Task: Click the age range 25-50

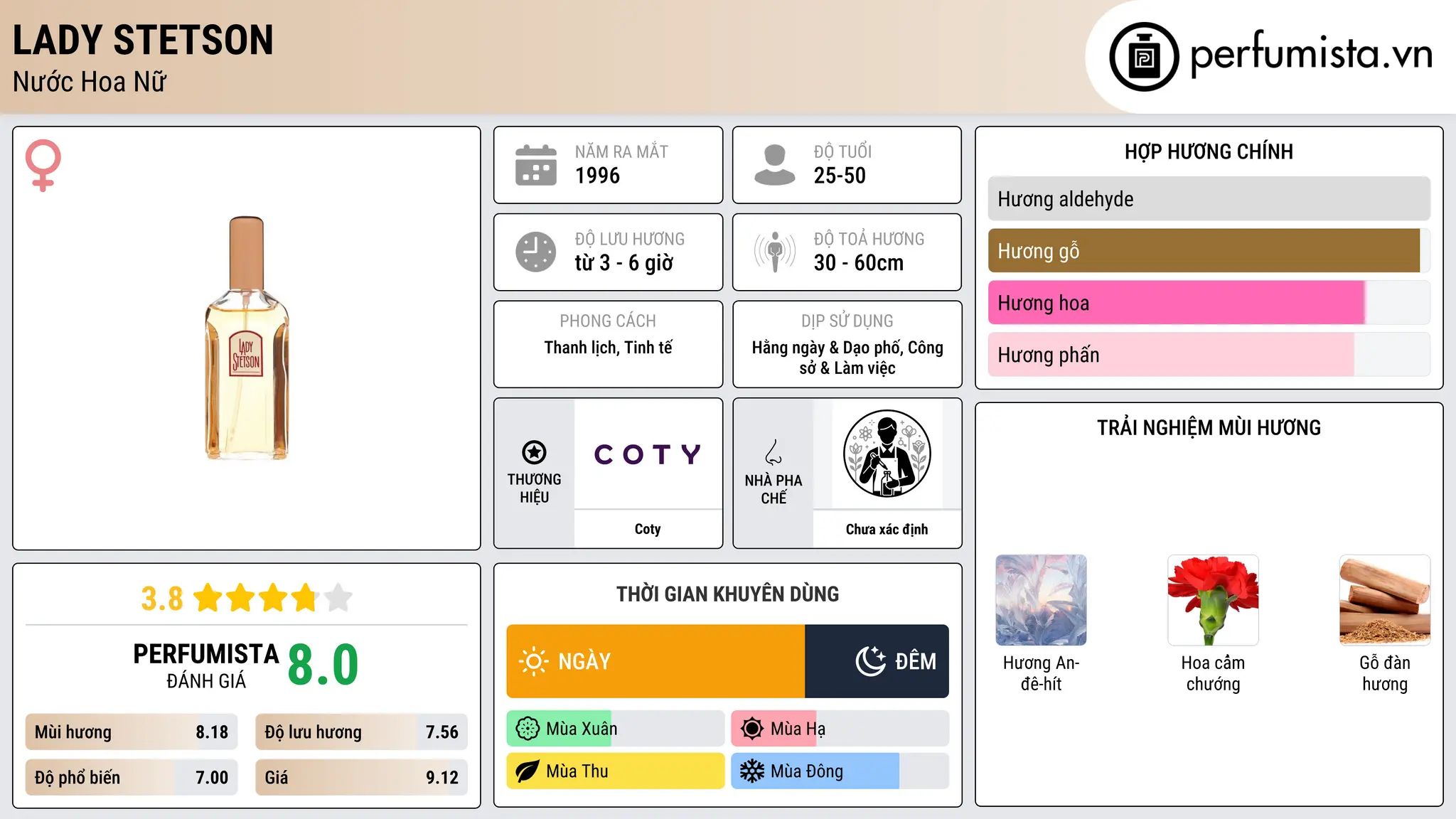Action: tap(840, 176)
